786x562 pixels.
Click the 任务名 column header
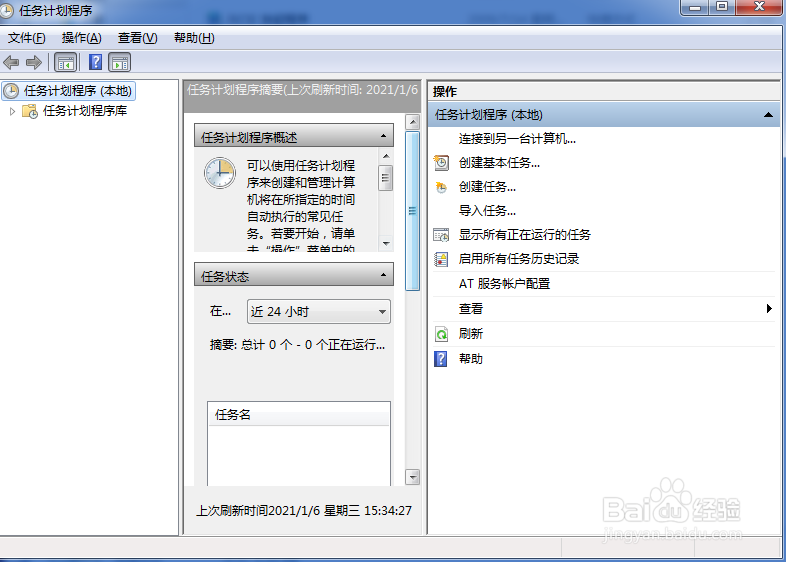click(x=299, y=415)
